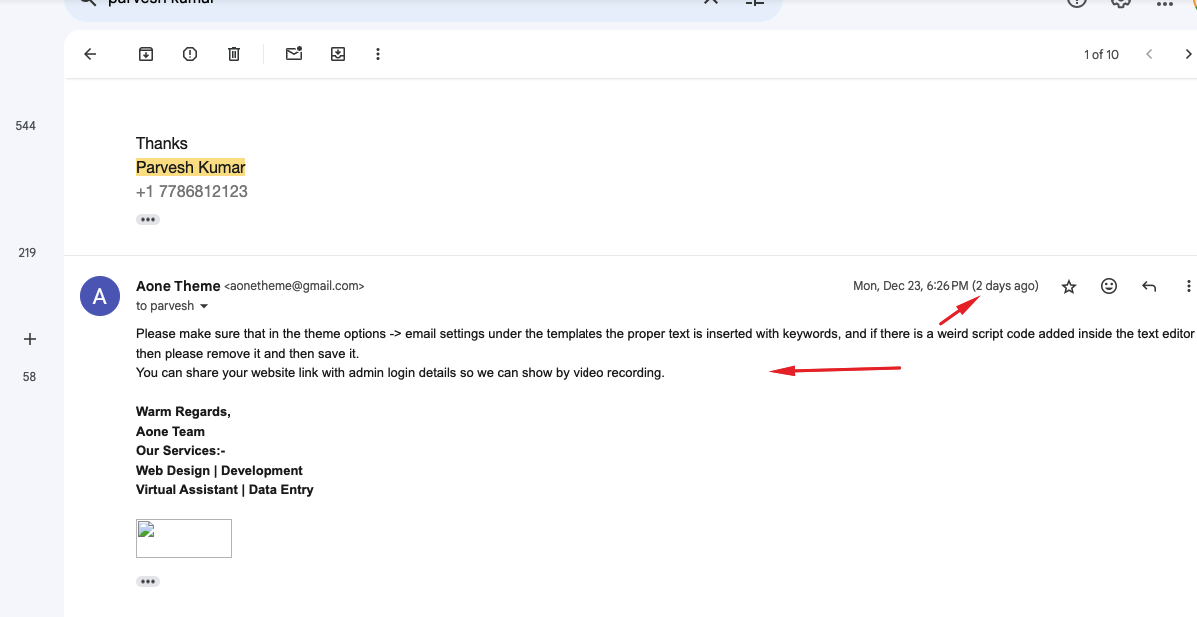Mark conversation as unread
Viewport: 1197px width, 617px height.
pyautogui.click(x=294, y=53)
